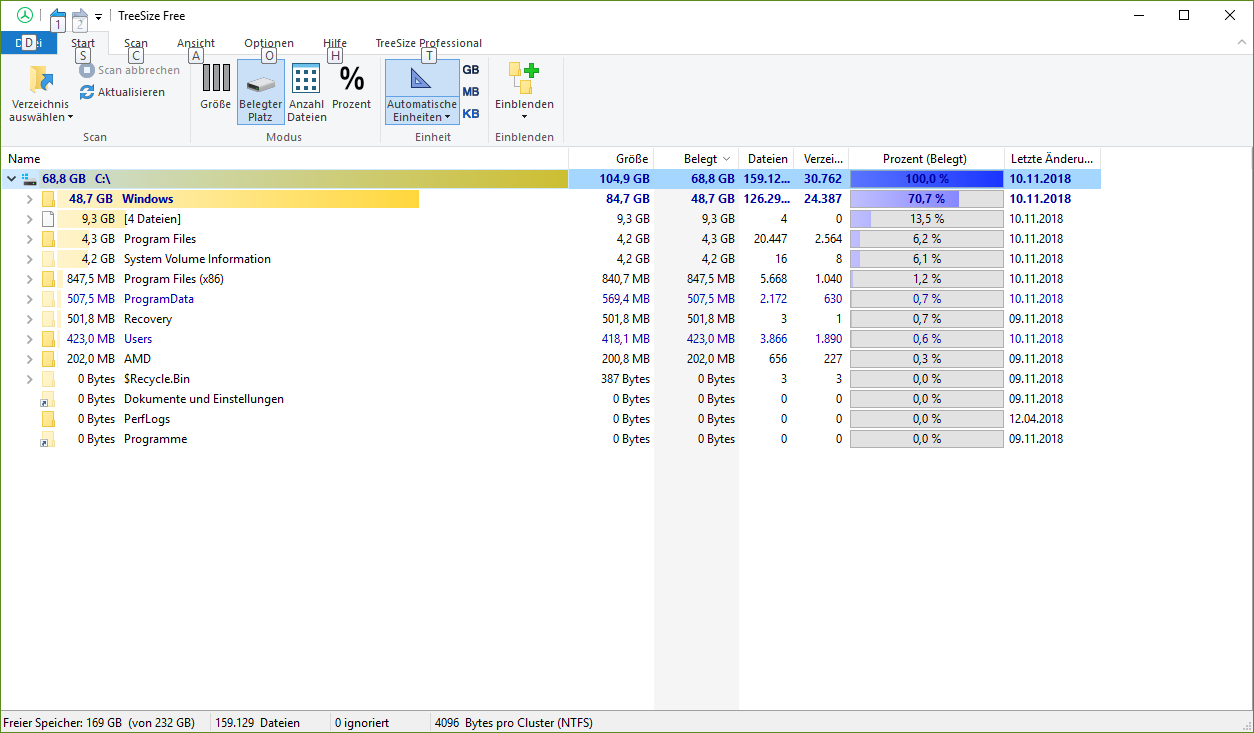Image resolution: width=1254 pixels, height=733 pixels.
Task: Click the Dokumente und Einstellungen shortcut icon
Action: tap(48, 399)
